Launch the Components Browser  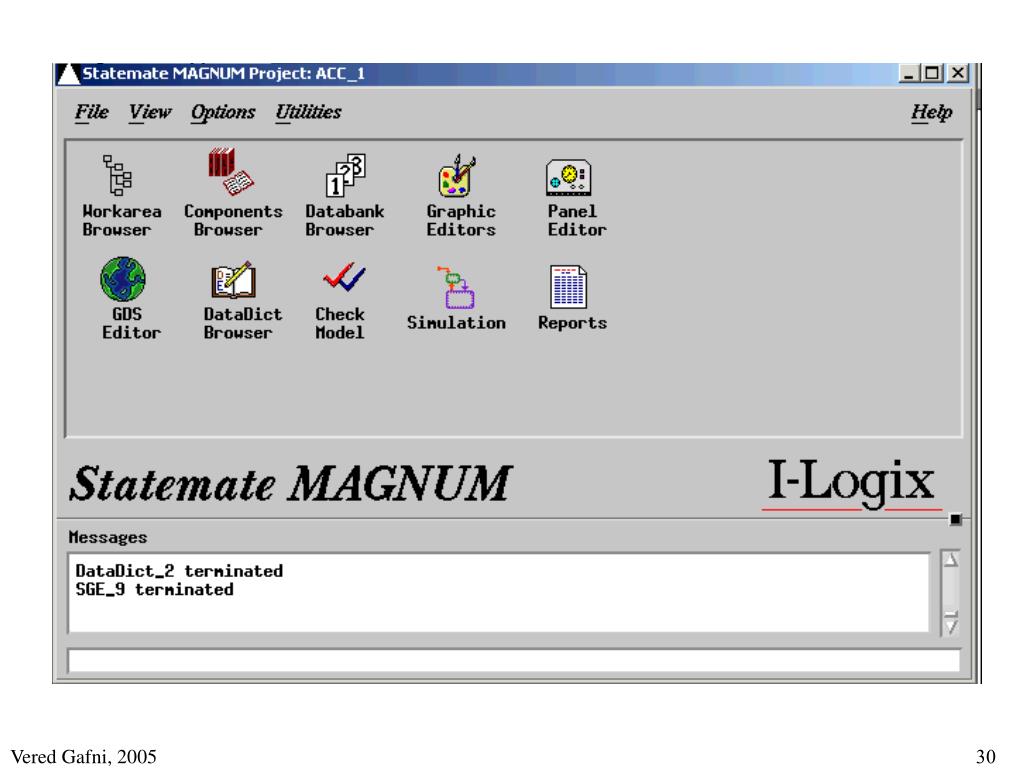[x=231, y=172]
